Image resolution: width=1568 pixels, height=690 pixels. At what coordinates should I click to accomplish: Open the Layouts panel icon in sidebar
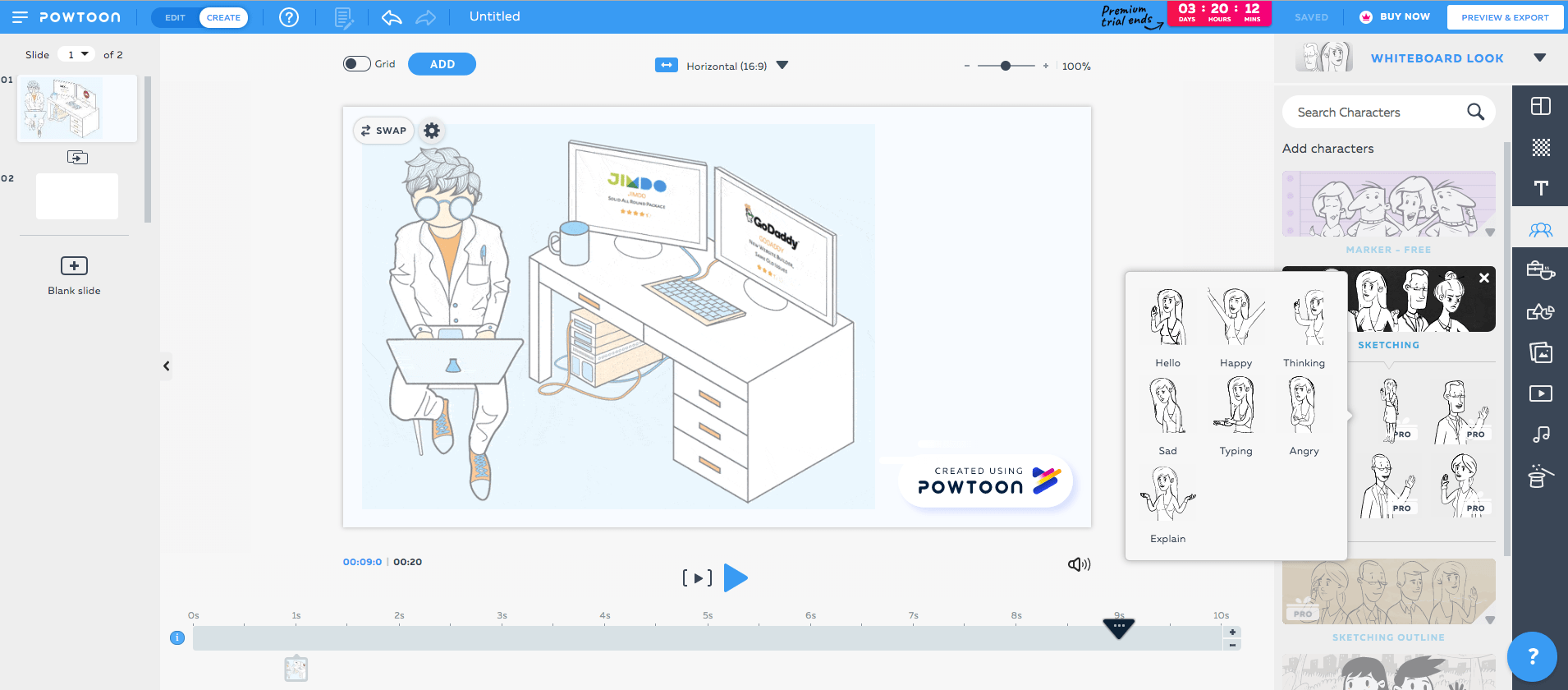1541,106
